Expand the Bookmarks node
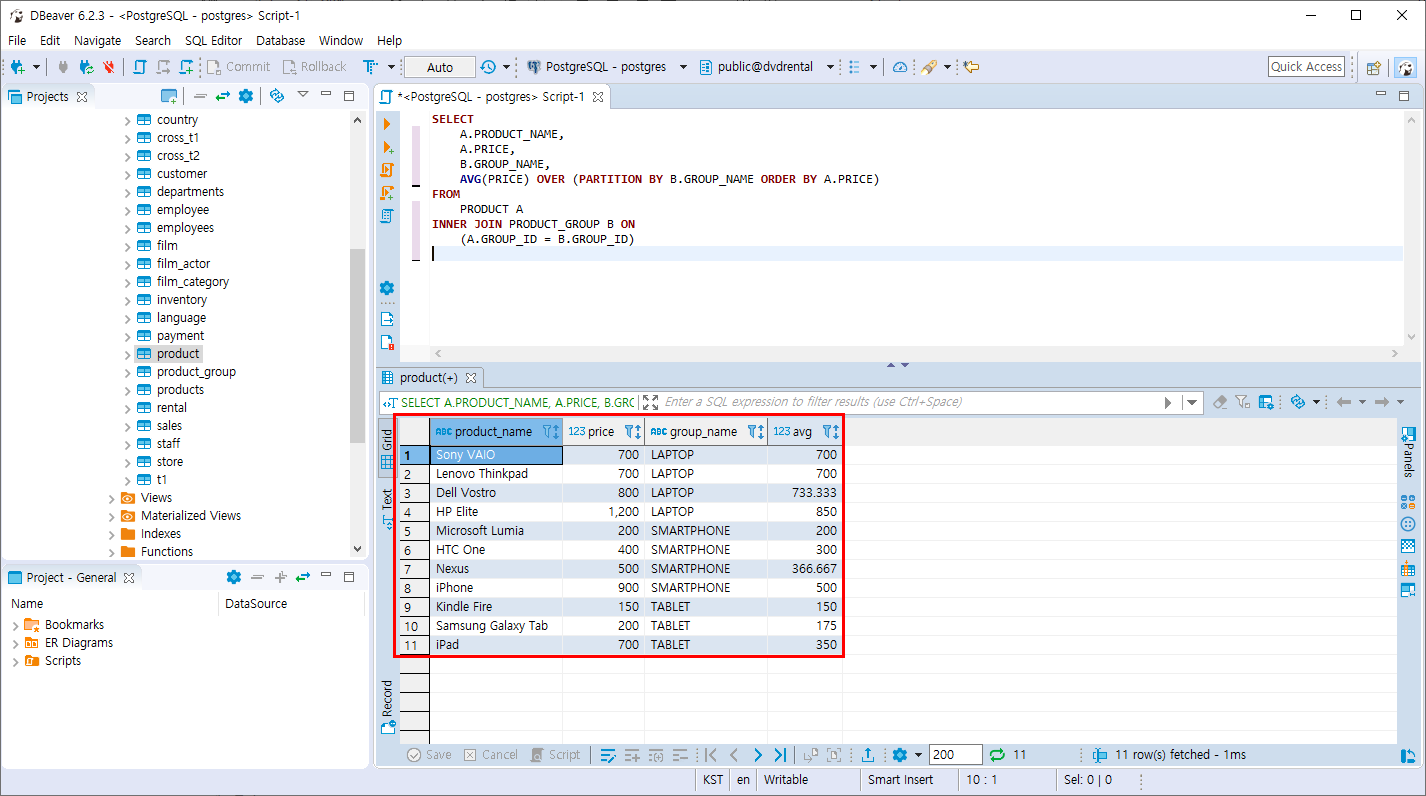 [15, 625]
